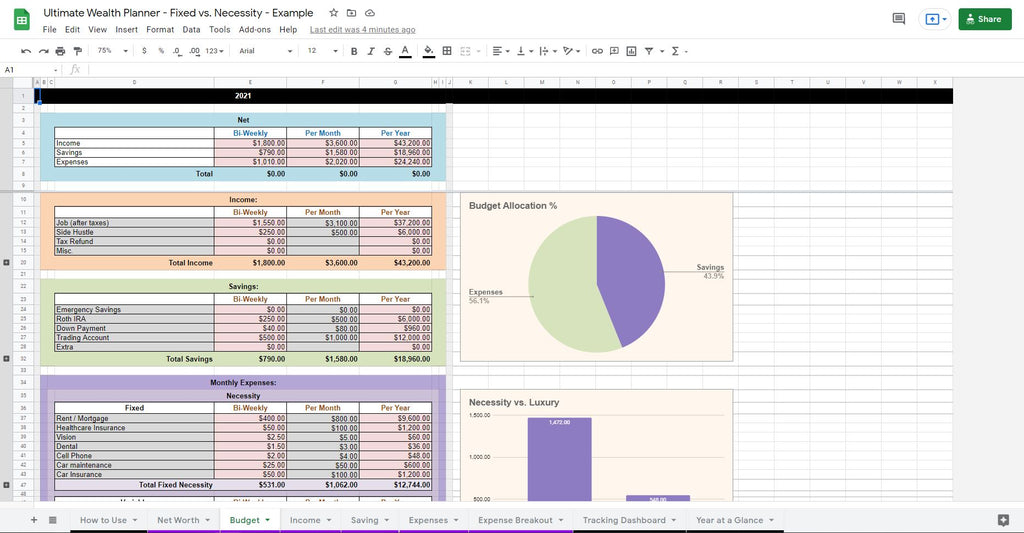This screenshot has height=533, width=1024.
Task: Format cell as currency
Action: point(144,51)
